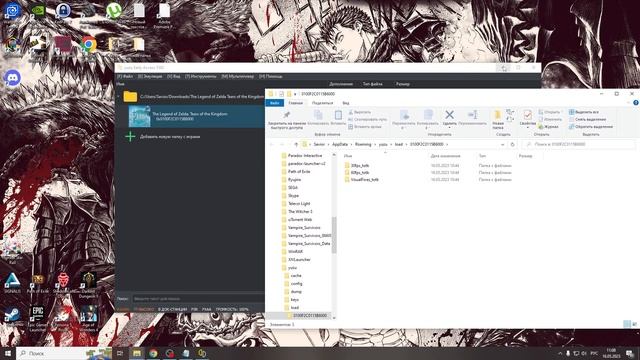Show hidden tray icons chevron

pos(560,353)
